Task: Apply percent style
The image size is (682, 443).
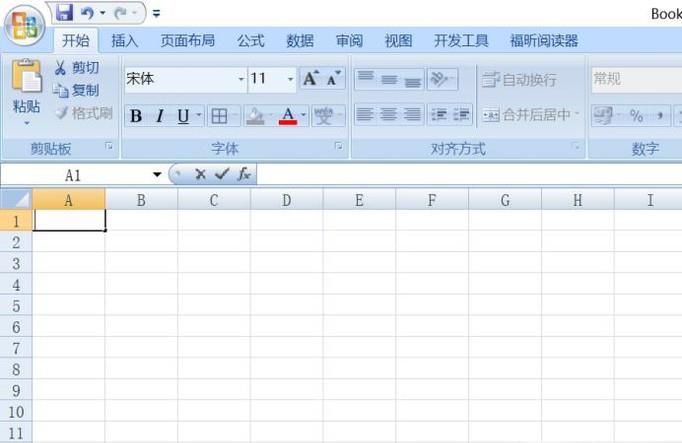Action: (x=637, y=116)
